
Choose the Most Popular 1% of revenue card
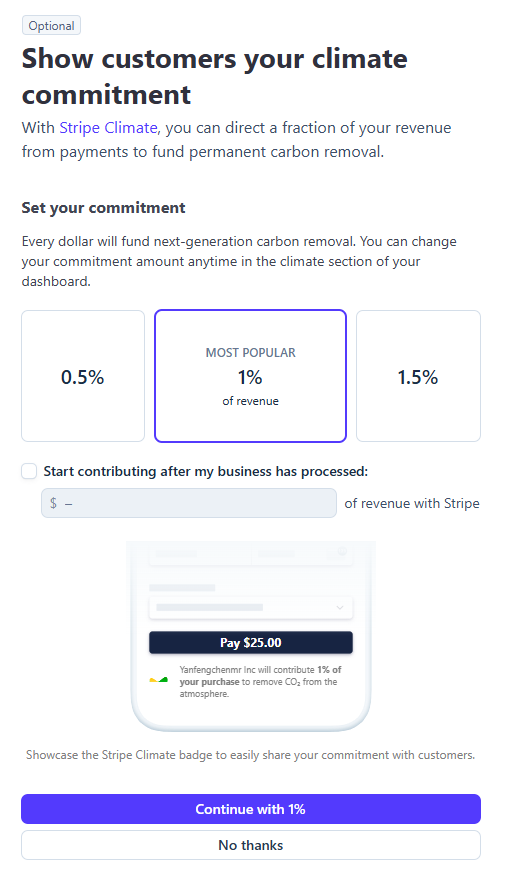(250, 376)
